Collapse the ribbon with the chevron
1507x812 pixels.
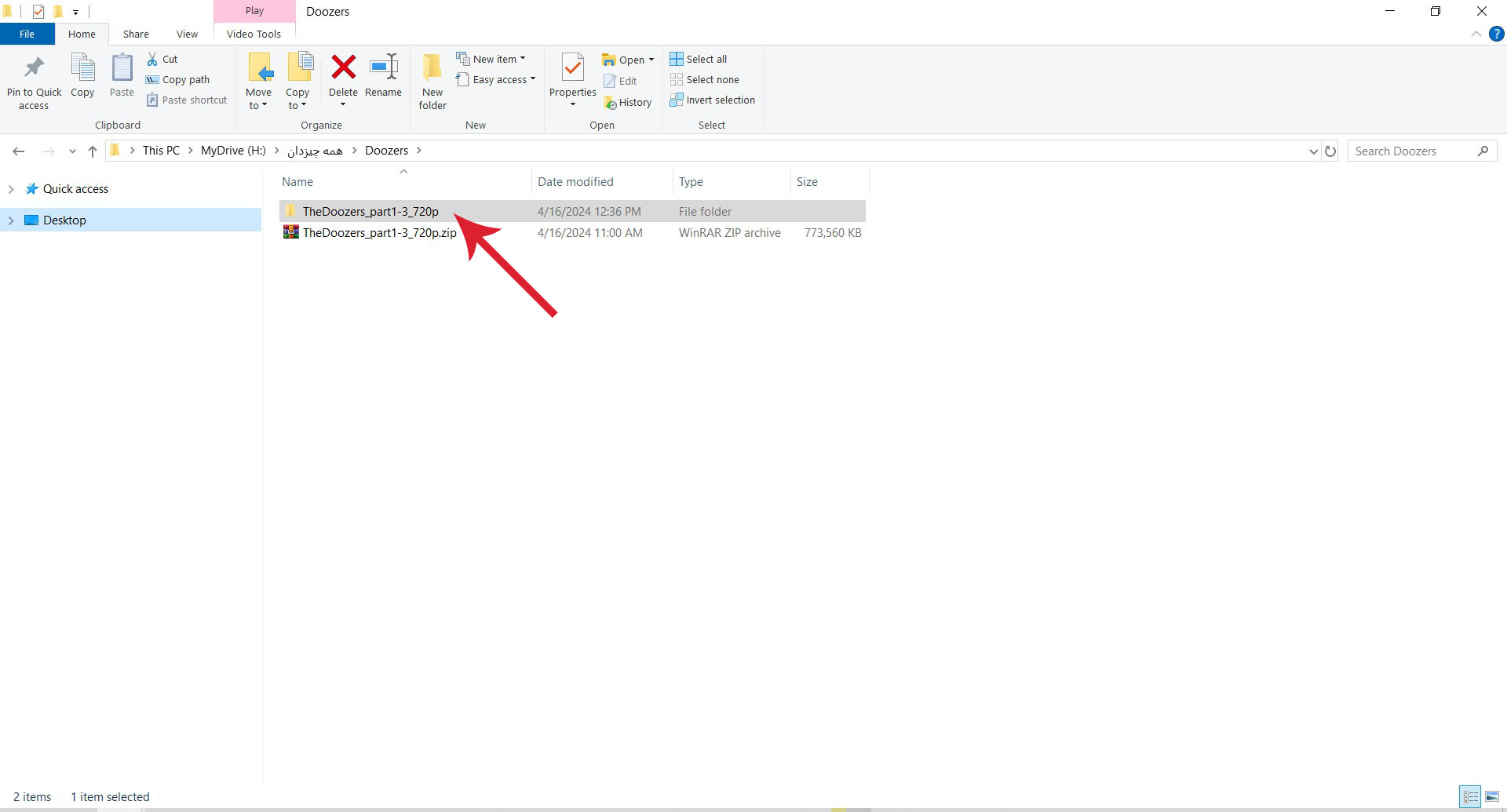[x=1476, y=34]
